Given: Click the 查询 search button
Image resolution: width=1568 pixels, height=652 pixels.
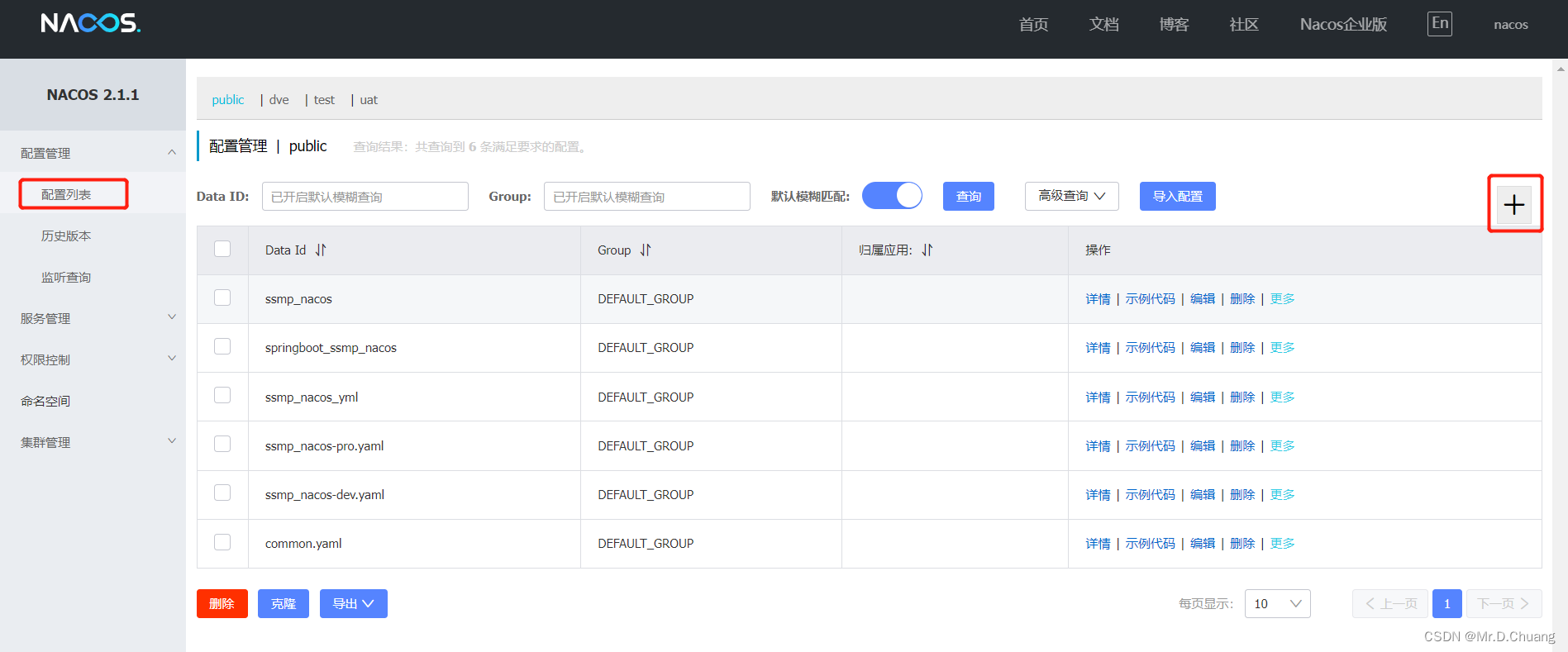Looking at the screenshot, I should tap(969, 196).
